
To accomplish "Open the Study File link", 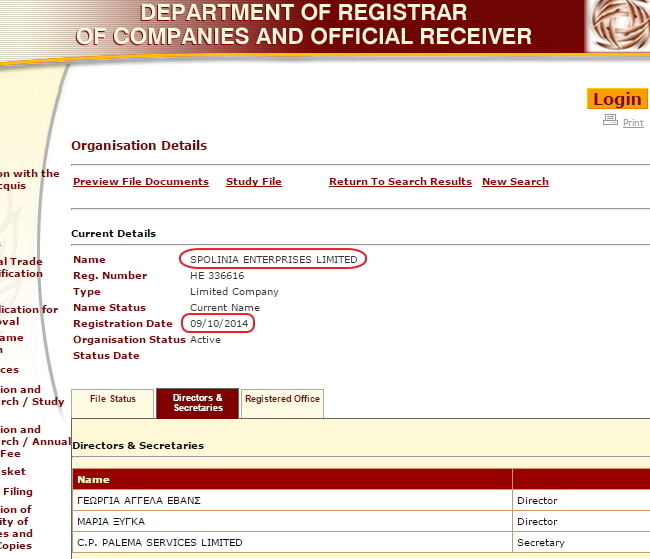I will tap(254, 182).
